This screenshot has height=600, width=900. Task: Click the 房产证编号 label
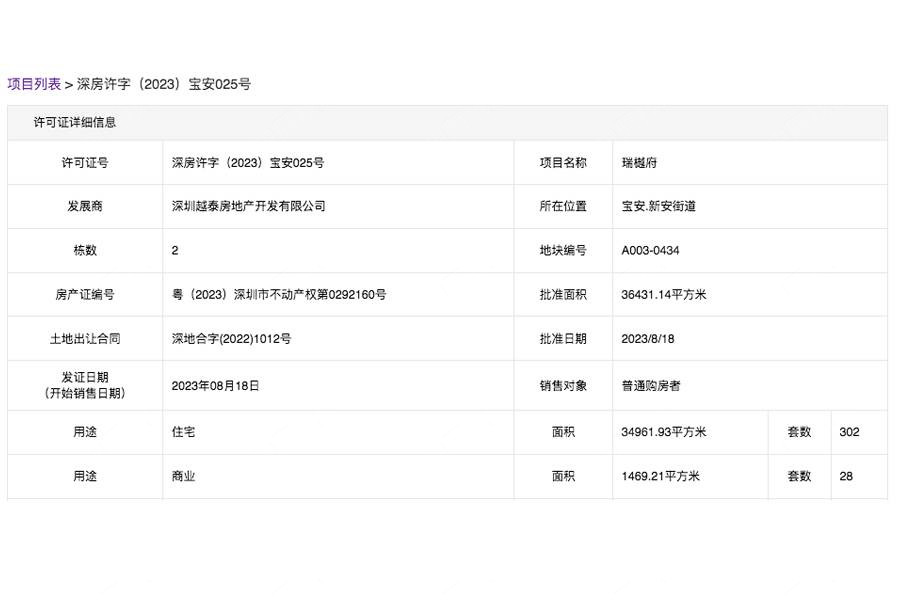85,295
